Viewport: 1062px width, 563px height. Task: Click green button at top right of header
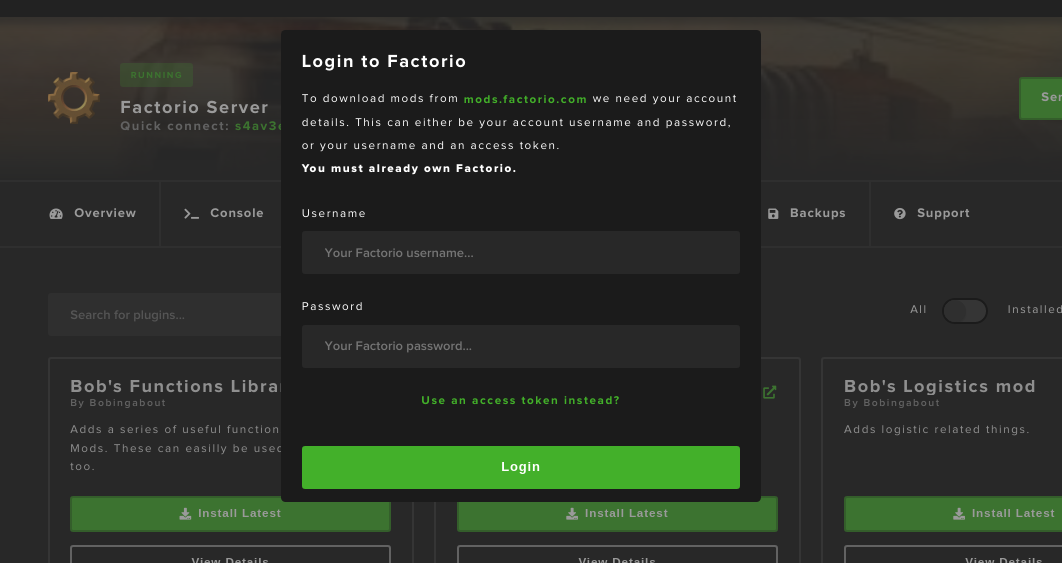coord(1040,98)
